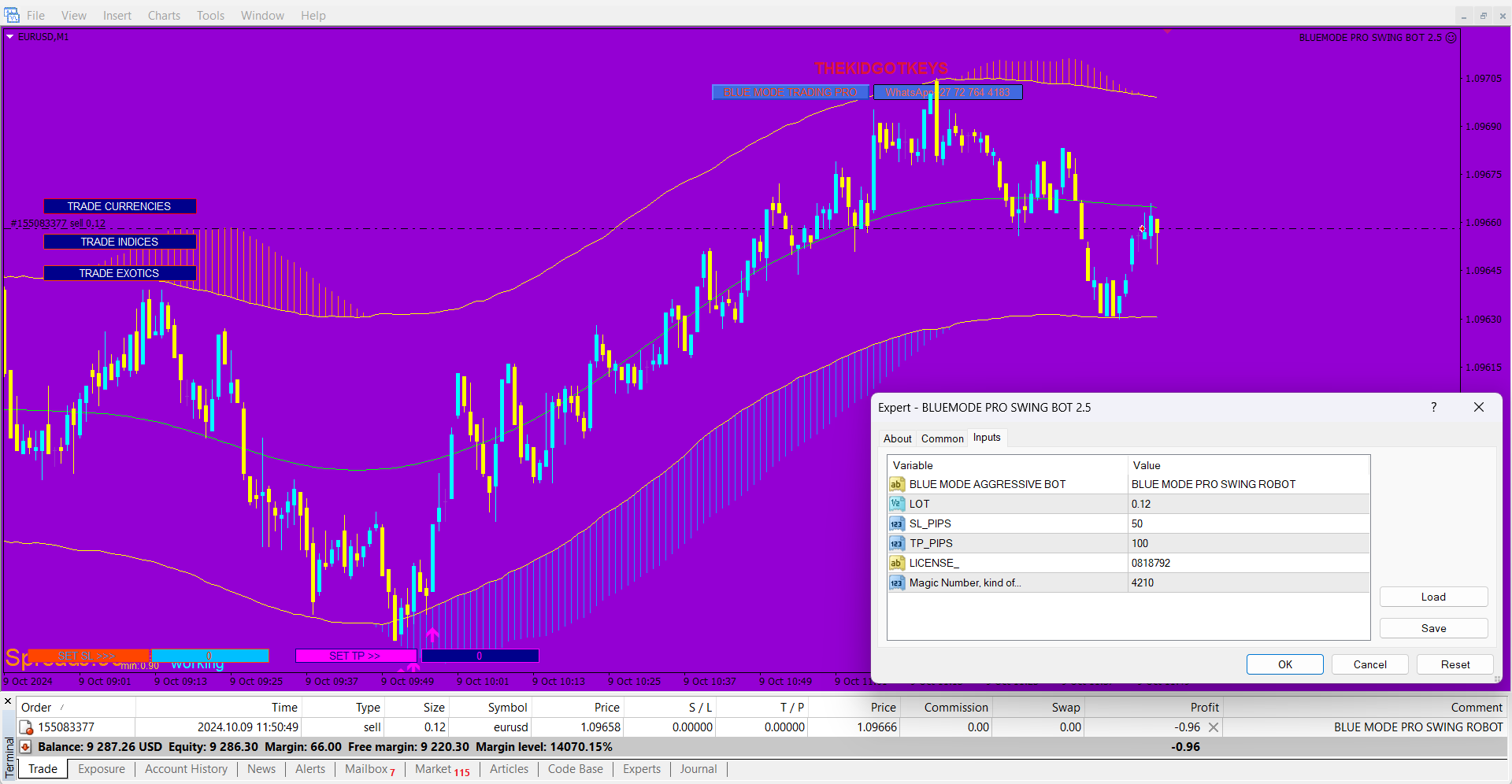The width and height of the screenshot is (1512, 784).
Task: Click OK in the Expert dialog
Action: (x=1284, y=664)
